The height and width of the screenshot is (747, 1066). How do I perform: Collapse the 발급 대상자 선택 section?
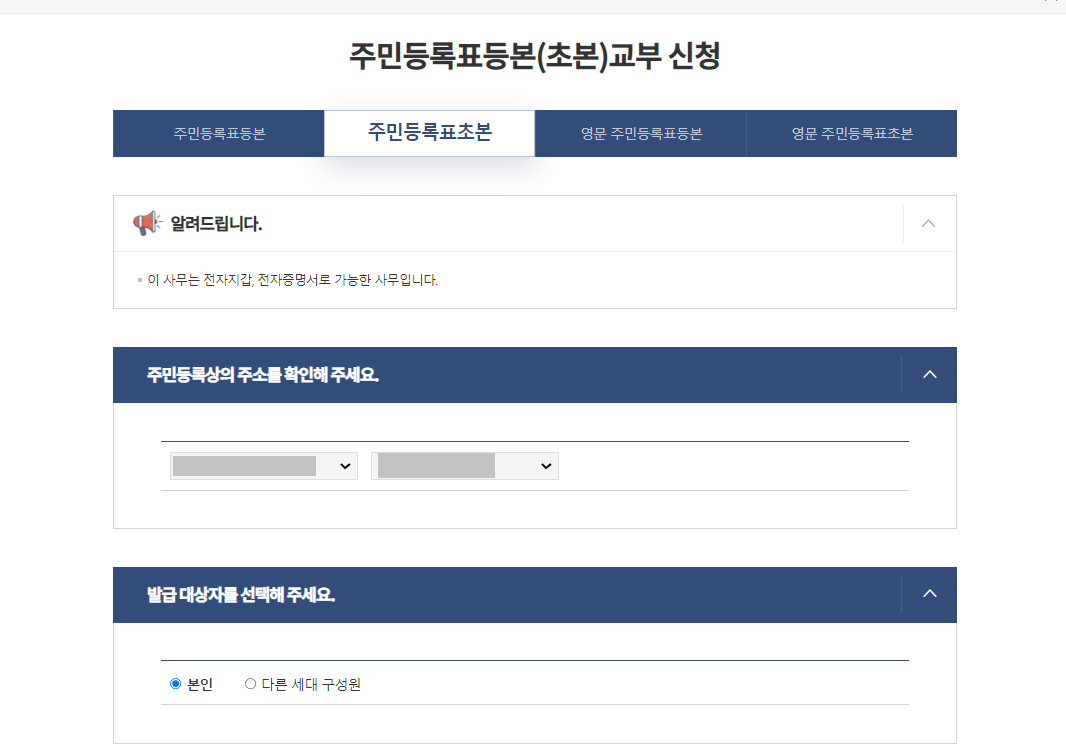(929, 594)
